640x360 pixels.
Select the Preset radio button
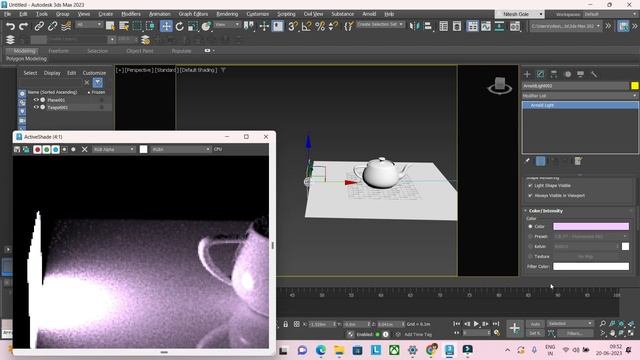pos(530,236)
